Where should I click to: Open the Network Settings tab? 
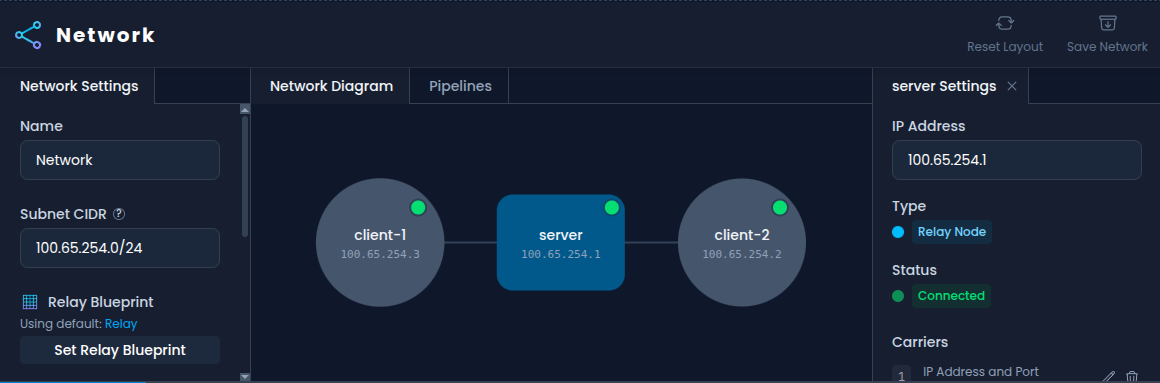click(x=79, y=86)
